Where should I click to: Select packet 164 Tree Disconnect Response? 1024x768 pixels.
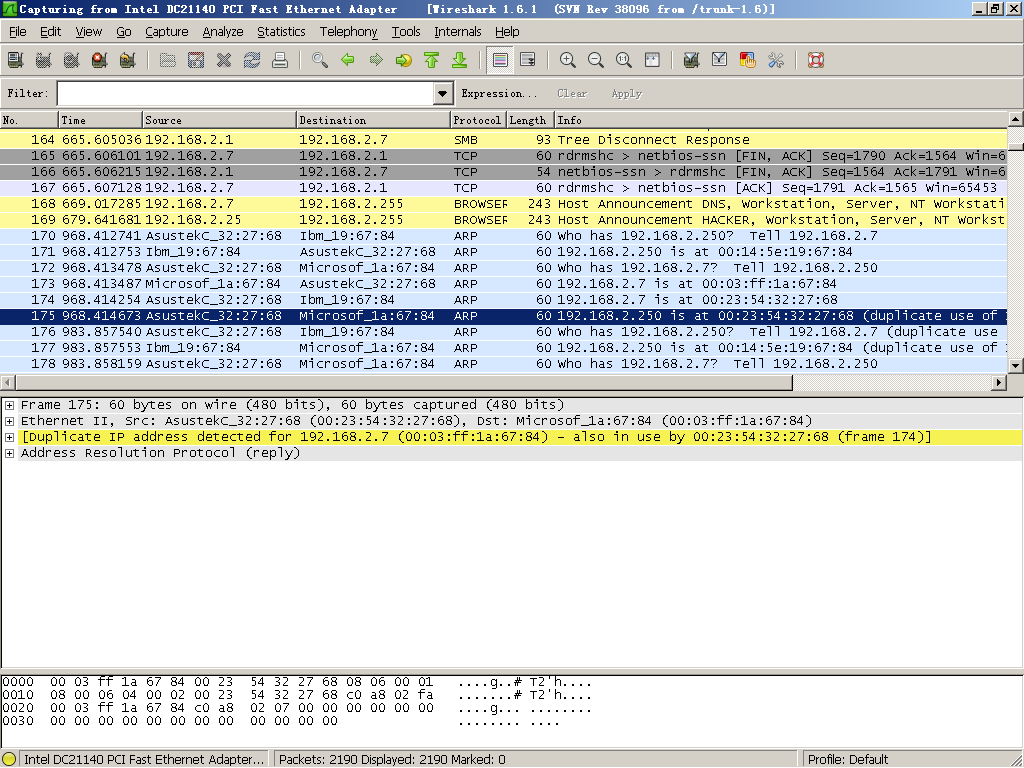(x=504, y=140)
